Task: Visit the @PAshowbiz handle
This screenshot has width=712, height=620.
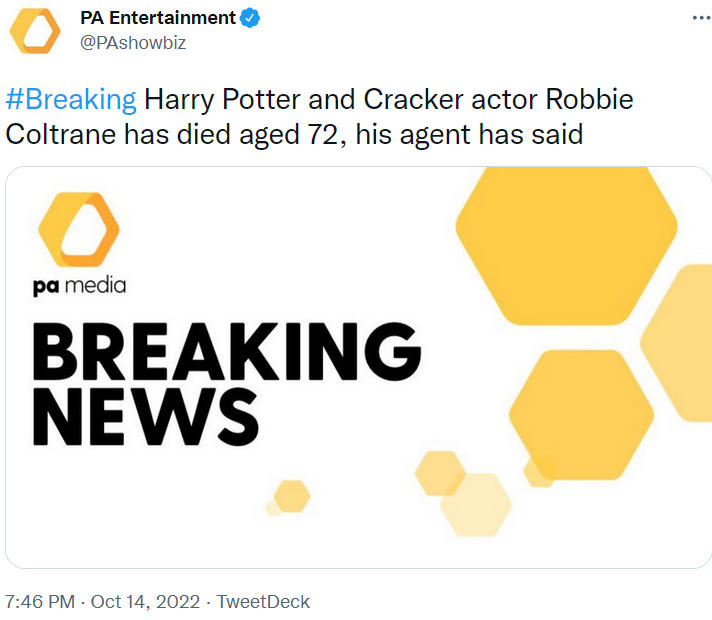Action: (x=133, y=42)
